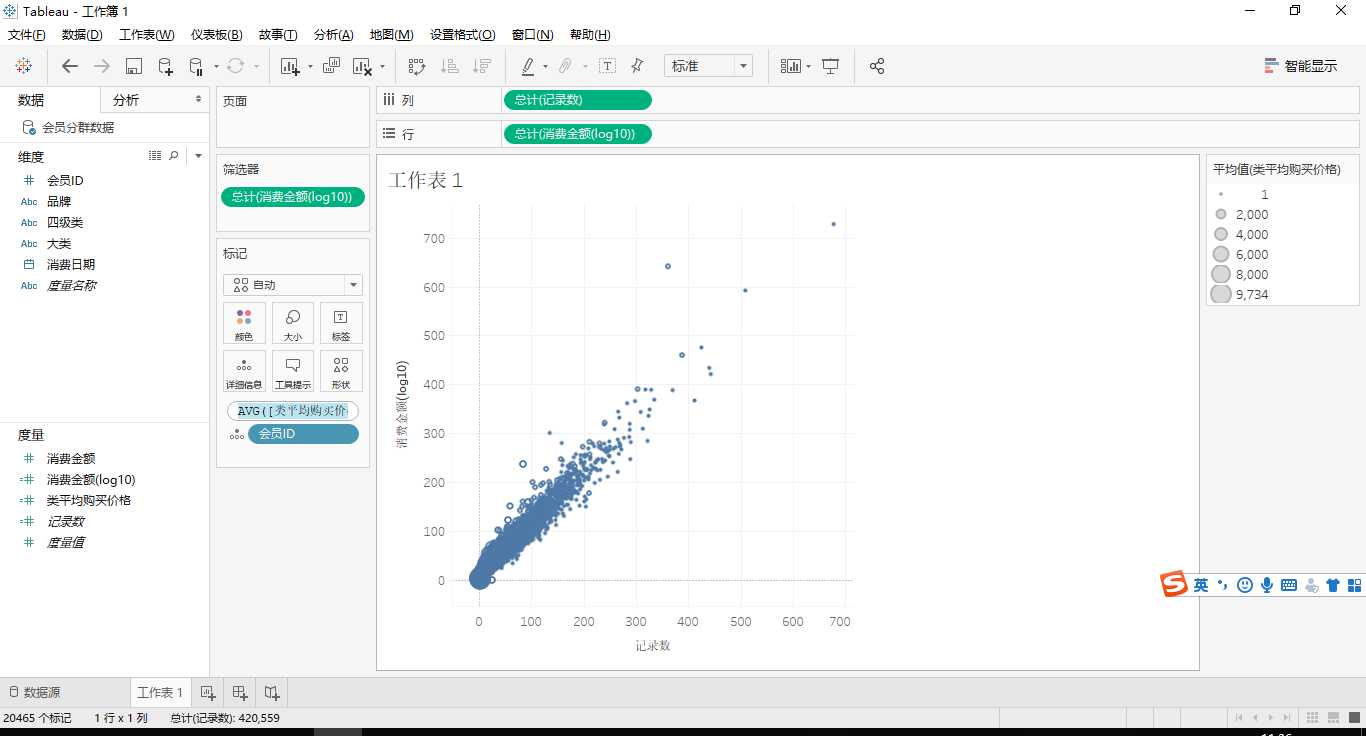
Task: Click the 会员ID pill in marks card
Action: [x=303, y=434]
